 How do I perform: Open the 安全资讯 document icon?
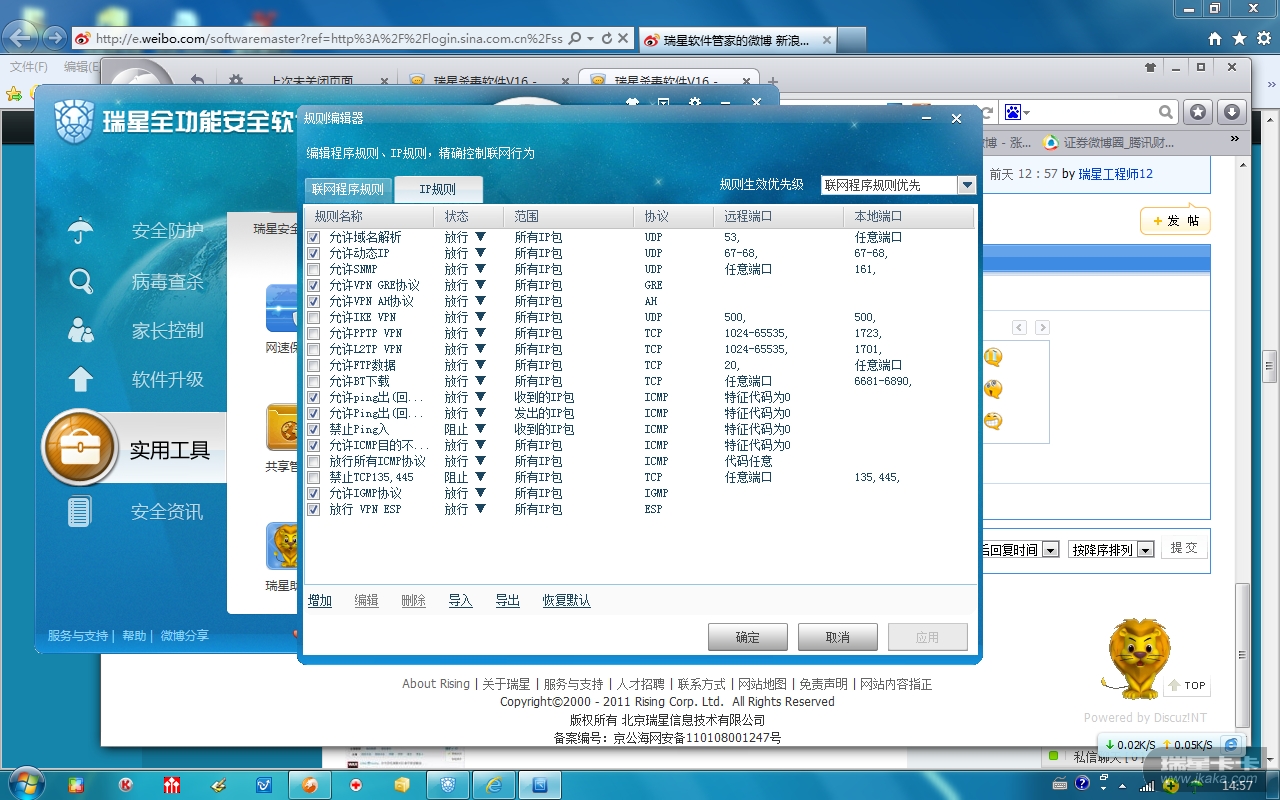(x=80, y=512)
